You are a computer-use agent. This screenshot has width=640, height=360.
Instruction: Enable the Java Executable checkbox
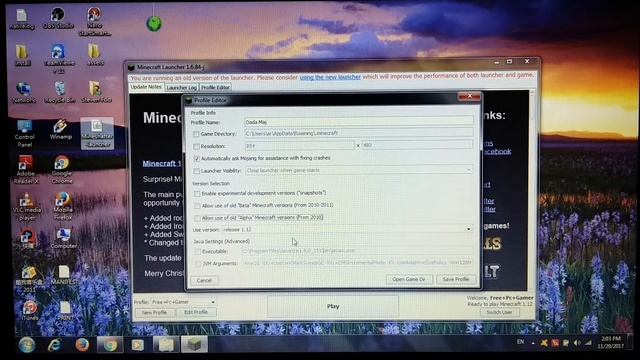pyautogui.click(x=198, y=252)
